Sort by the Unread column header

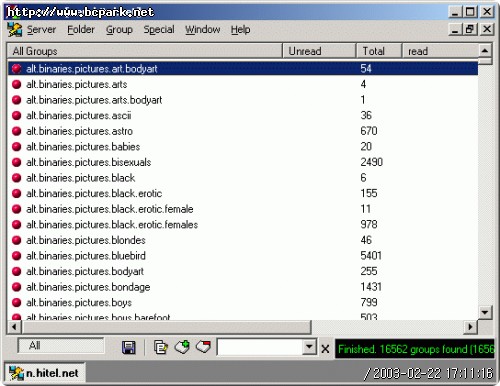tap(319, 51)
